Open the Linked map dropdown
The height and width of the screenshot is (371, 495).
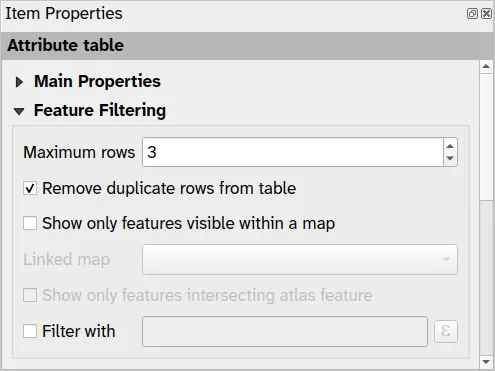300,260
